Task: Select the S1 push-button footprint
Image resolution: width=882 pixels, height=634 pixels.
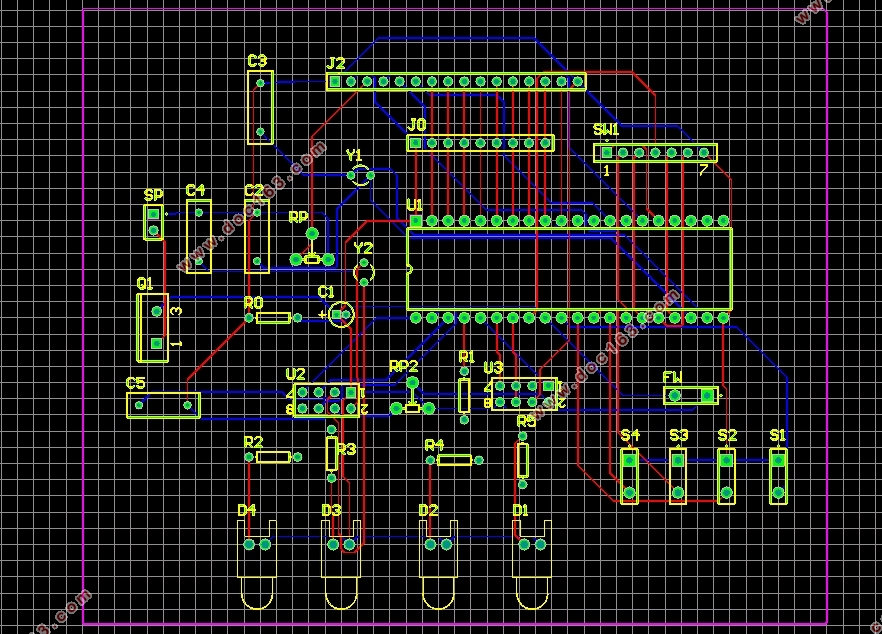Action: pyautogui.click(x=778, y=476)
